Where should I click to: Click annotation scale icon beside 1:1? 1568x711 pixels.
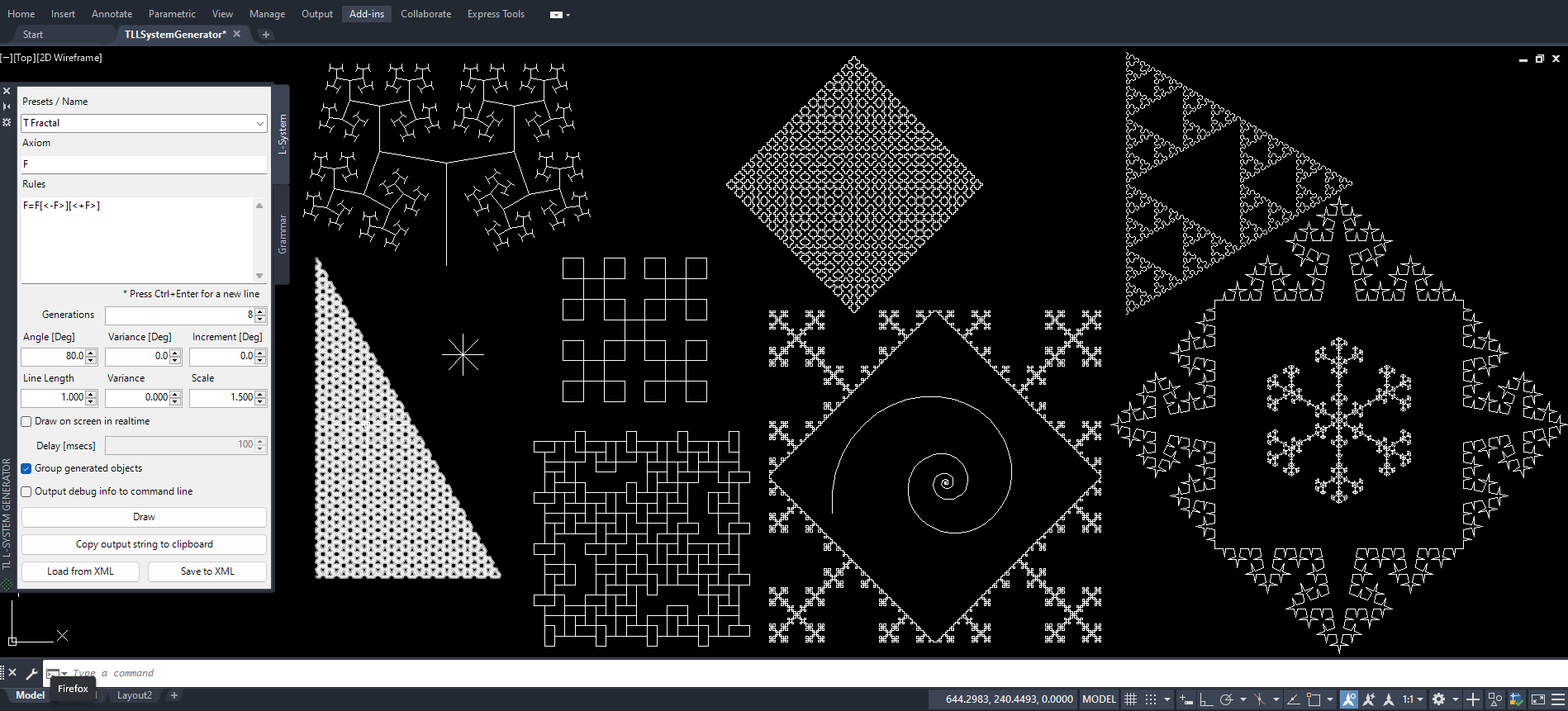point(1389,699)
